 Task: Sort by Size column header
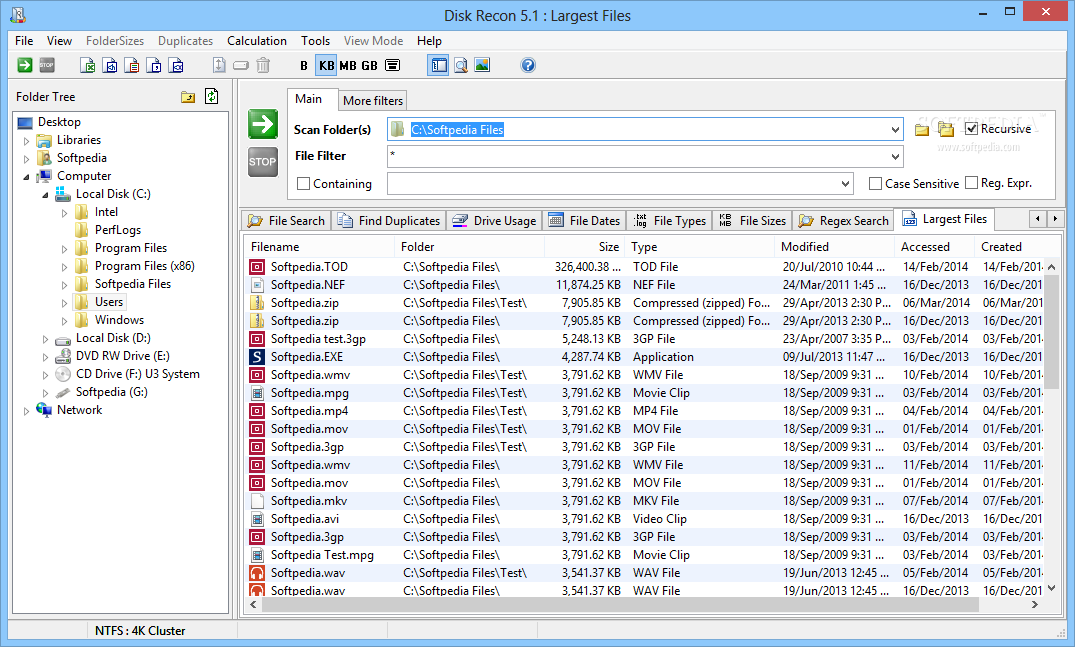[584, 247]
